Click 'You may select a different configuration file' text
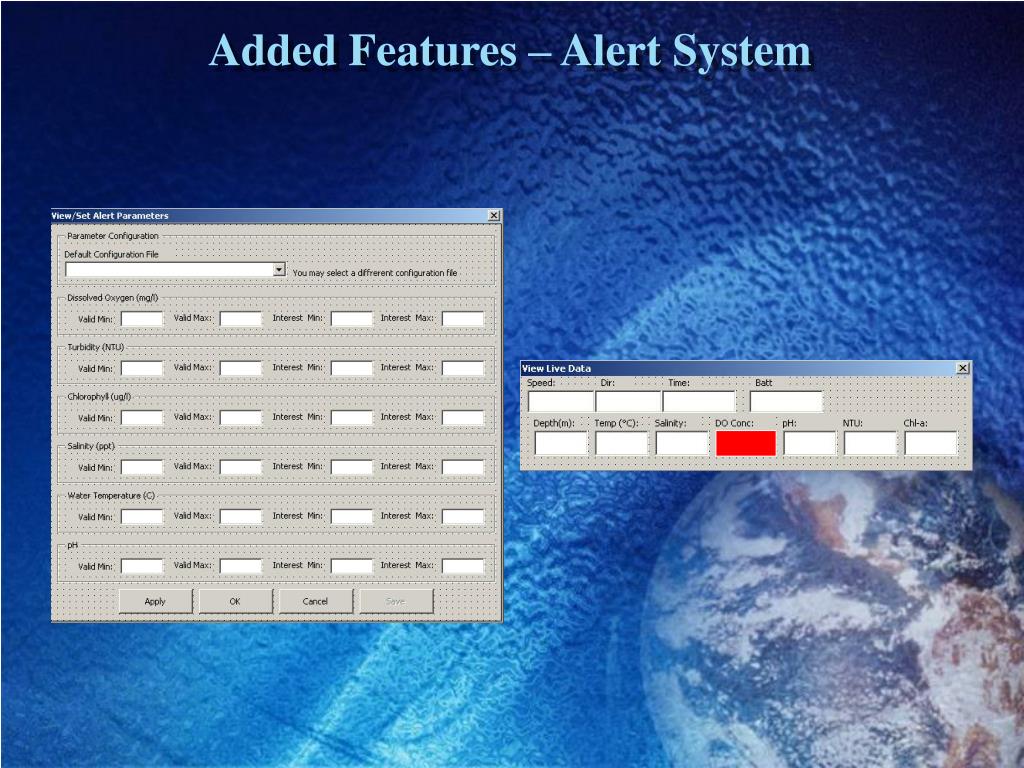Viewport: 1024px width, 768px height. click(375, 273)
